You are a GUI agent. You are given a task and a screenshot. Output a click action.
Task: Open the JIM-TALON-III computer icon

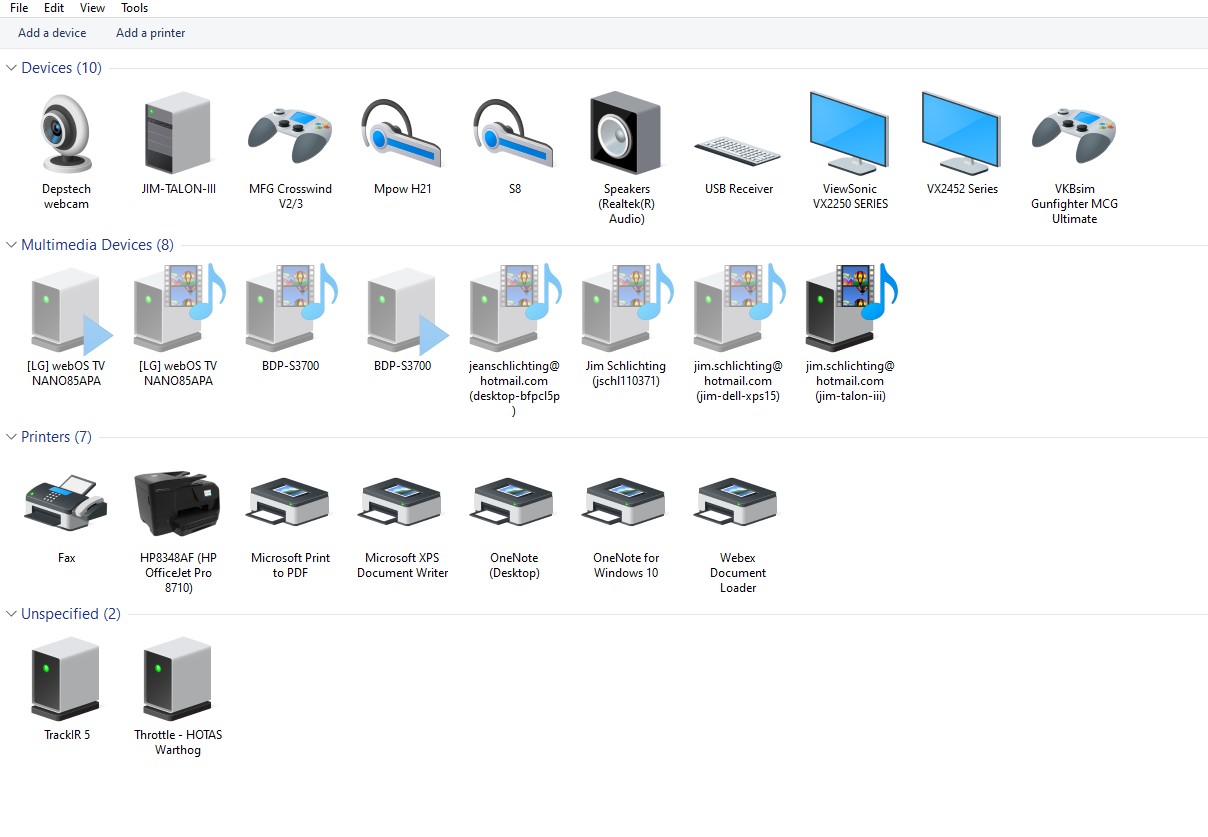pos(178,133)
